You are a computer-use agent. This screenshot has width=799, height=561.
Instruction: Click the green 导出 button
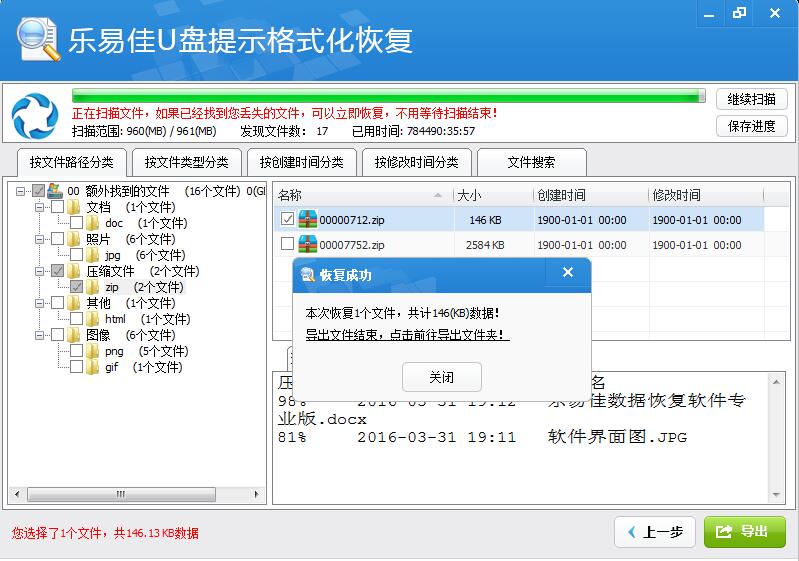tap(744, 532)
